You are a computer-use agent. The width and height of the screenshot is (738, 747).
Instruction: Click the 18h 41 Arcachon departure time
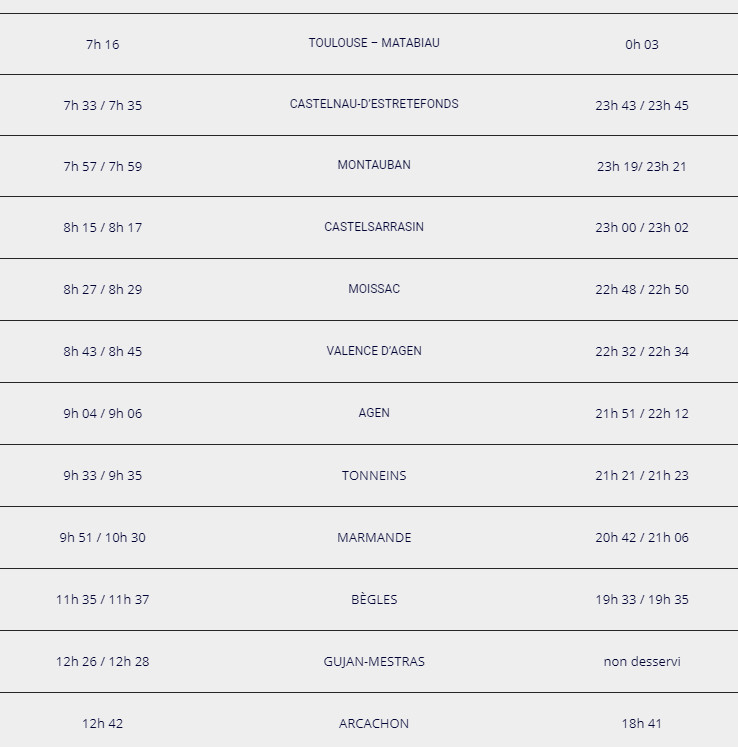point(642,723)
